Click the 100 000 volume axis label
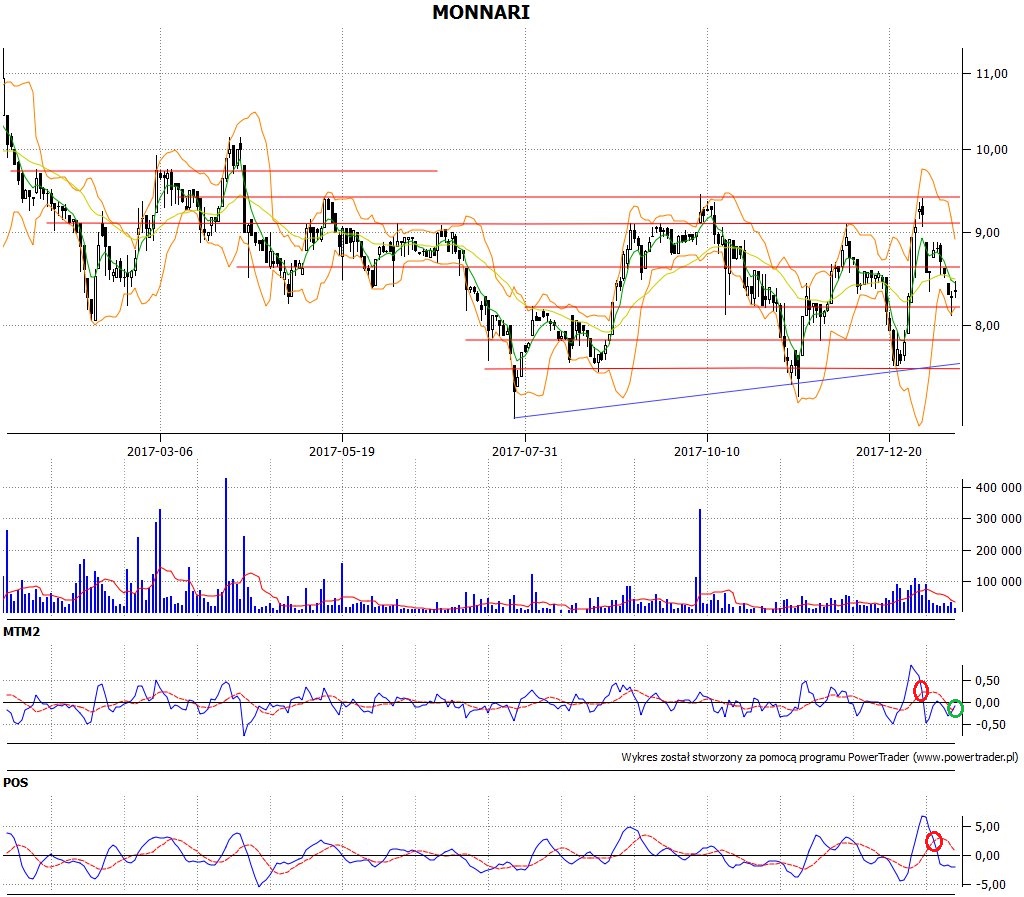Image resolution: width=1024 pixels, height=897 pixels. 999,581
